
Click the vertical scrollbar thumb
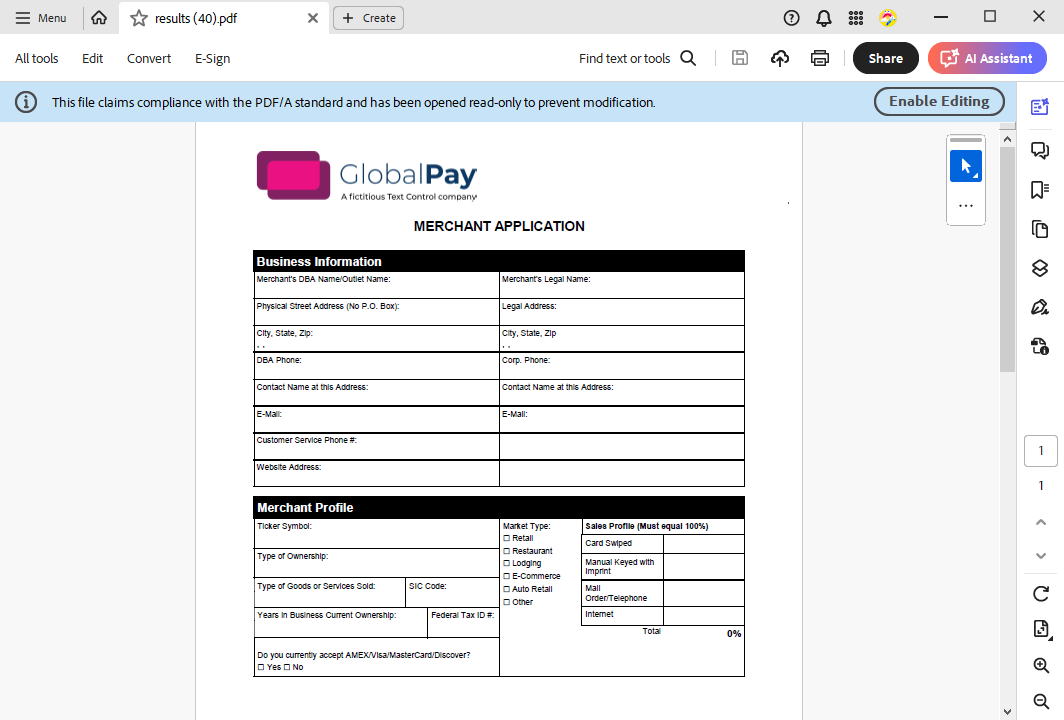point(1007,259)
